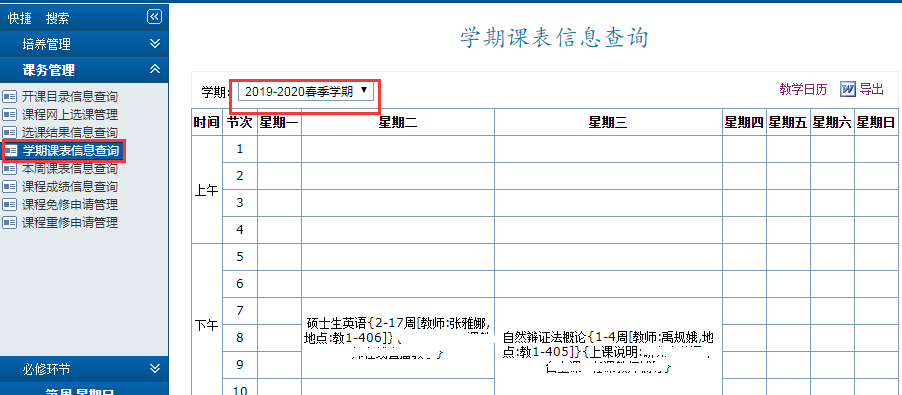
Task: Open 本周课表信息查询 menu item
Action: pyautogui.click(x=70, y=169)
